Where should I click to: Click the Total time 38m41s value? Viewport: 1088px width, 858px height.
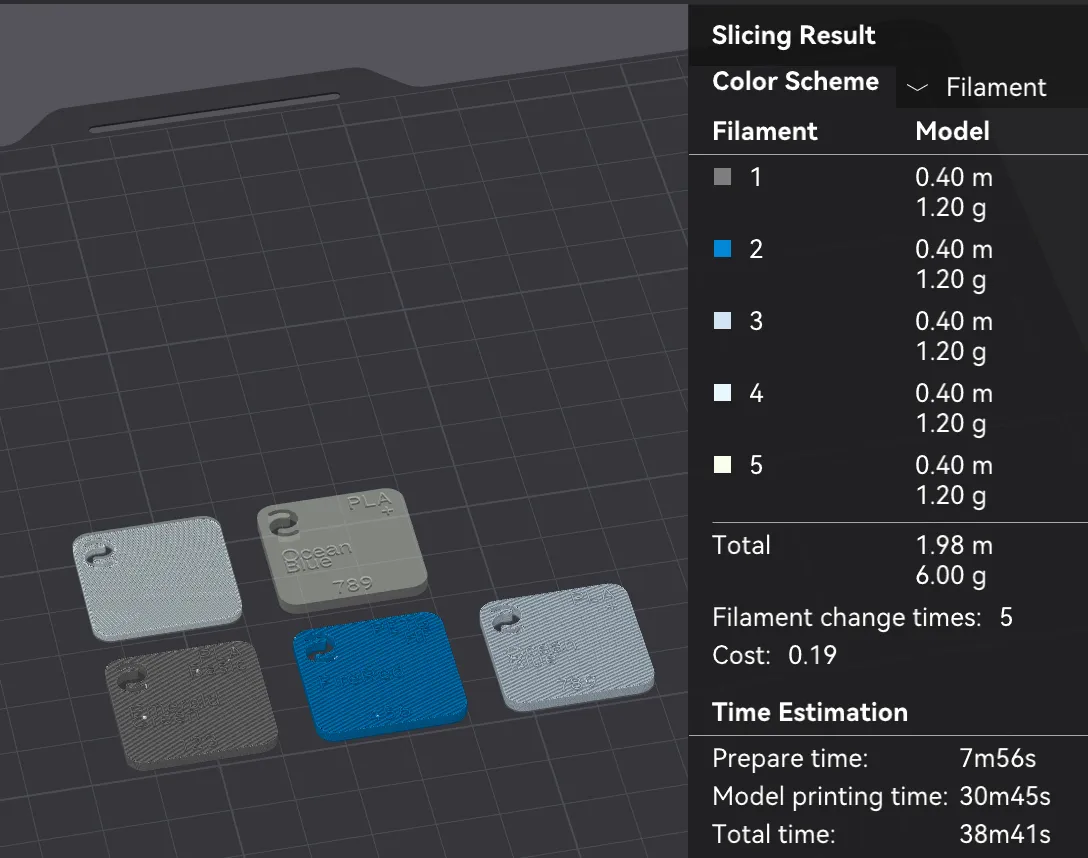[x=1005, y=834]
